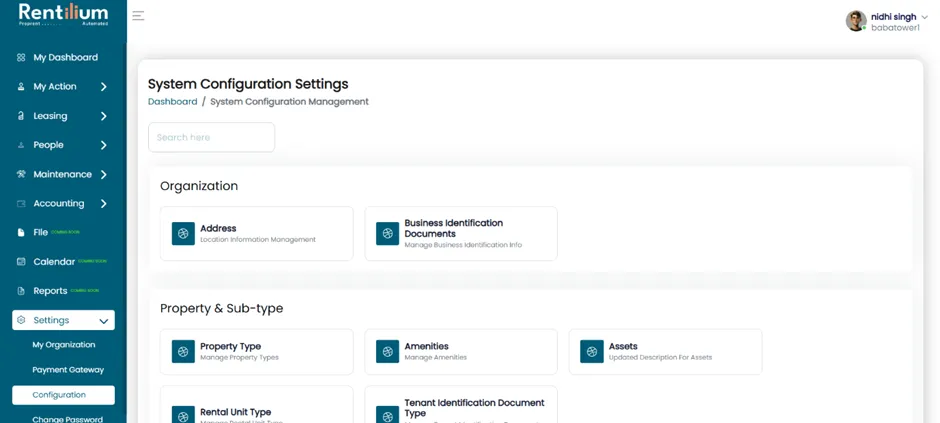The height and width of the screenshot is (423, 940).
Task: Open the Address configuration card
Action: (x=257, y=234)
